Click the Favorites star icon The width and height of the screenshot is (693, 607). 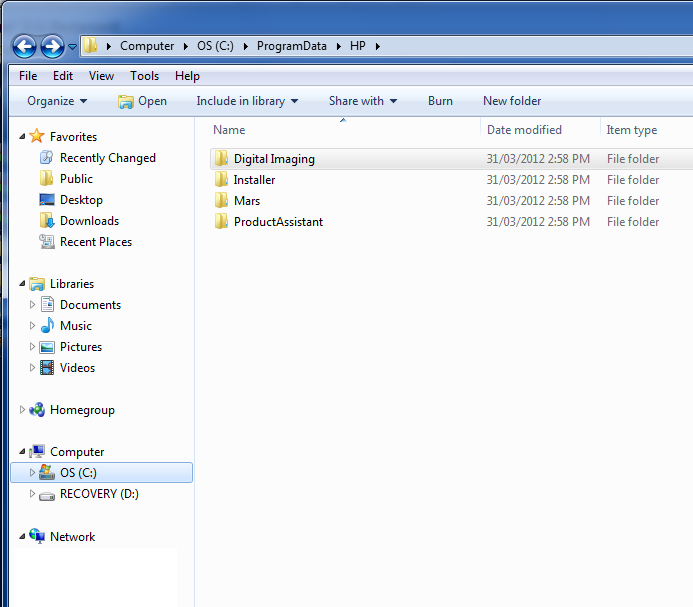point(37,136)
